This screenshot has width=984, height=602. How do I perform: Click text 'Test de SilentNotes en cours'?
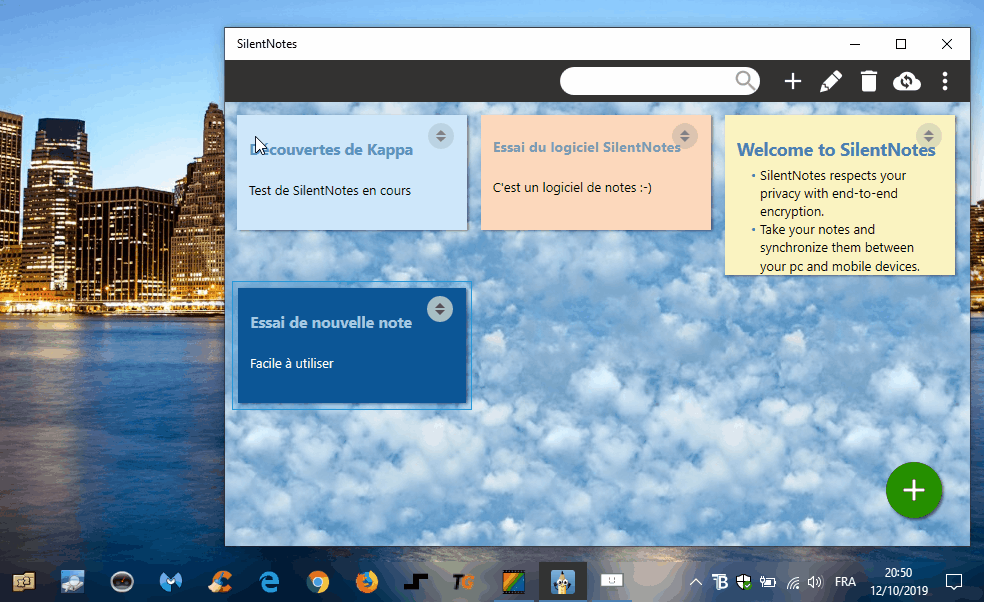(x=330, y=190)
